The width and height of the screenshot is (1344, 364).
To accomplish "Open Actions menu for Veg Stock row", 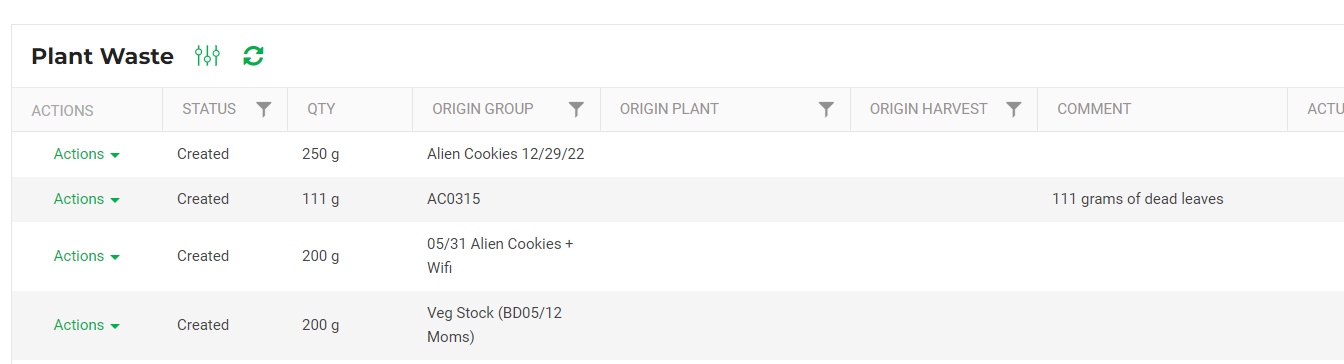I will coord(87,325).
